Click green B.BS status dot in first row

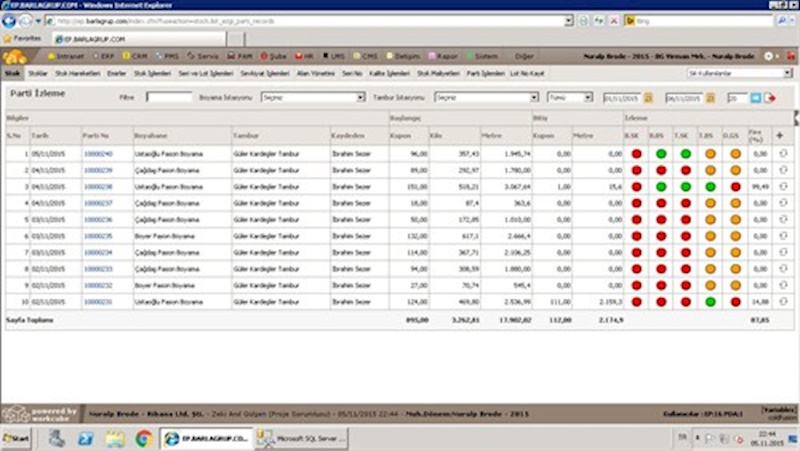coord(660,154)
